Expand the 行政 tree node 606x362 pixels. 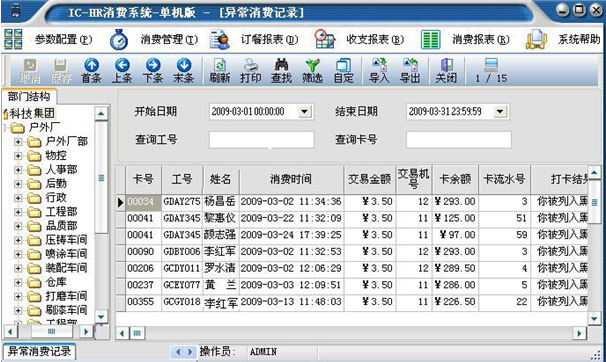click(18, 198)
